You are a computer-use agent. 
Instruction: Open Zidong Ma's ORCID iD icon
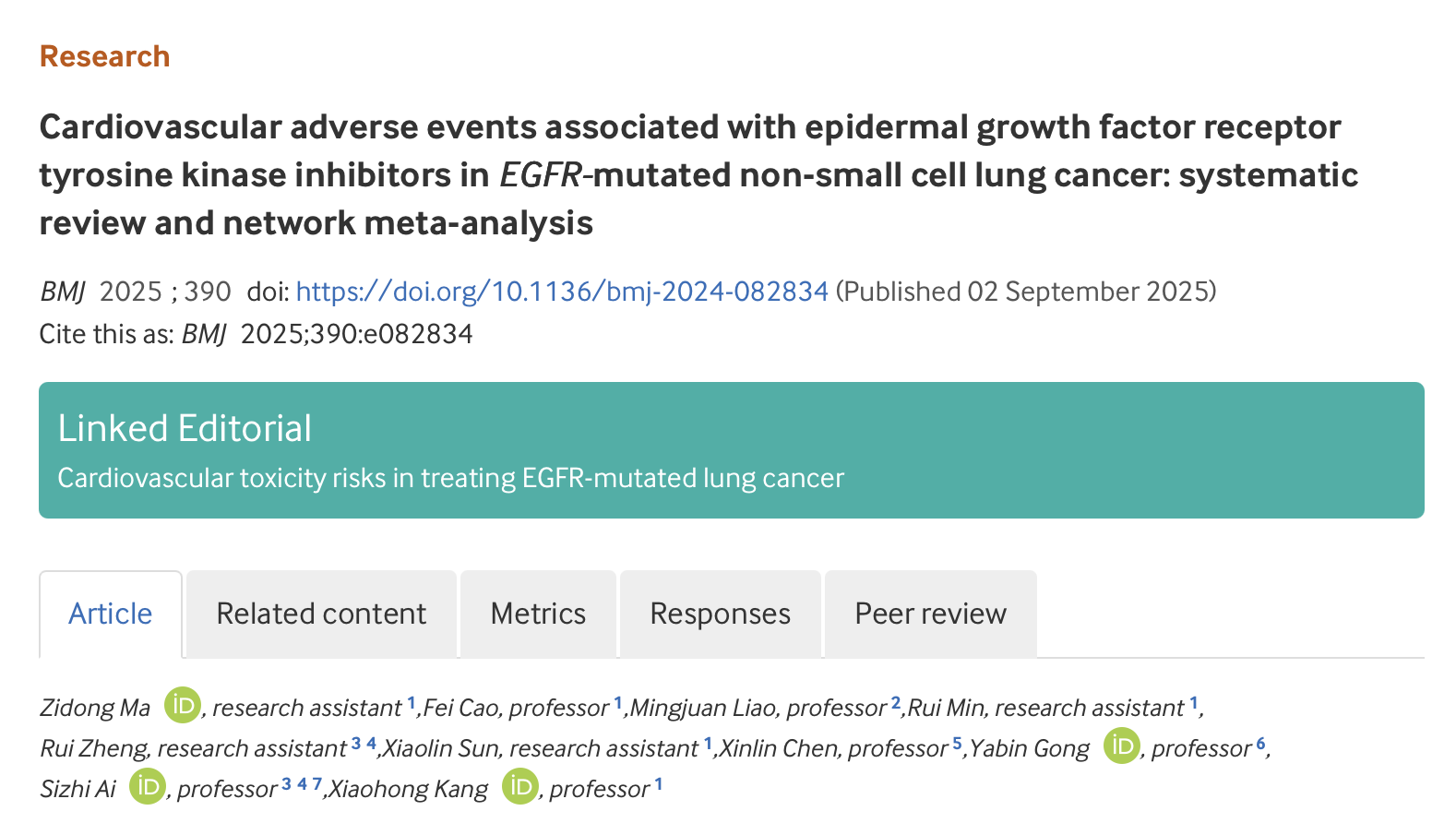pyautogui.click(x=183, y=706)
